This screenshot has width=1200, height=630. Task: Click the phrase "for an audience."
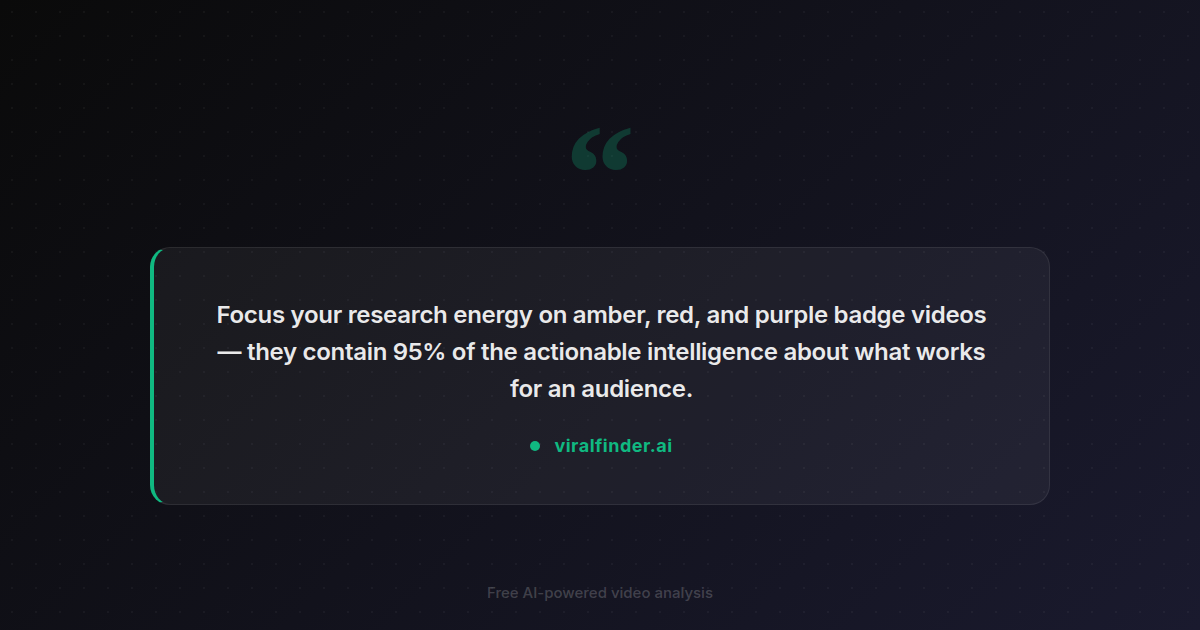click(601, 390)
